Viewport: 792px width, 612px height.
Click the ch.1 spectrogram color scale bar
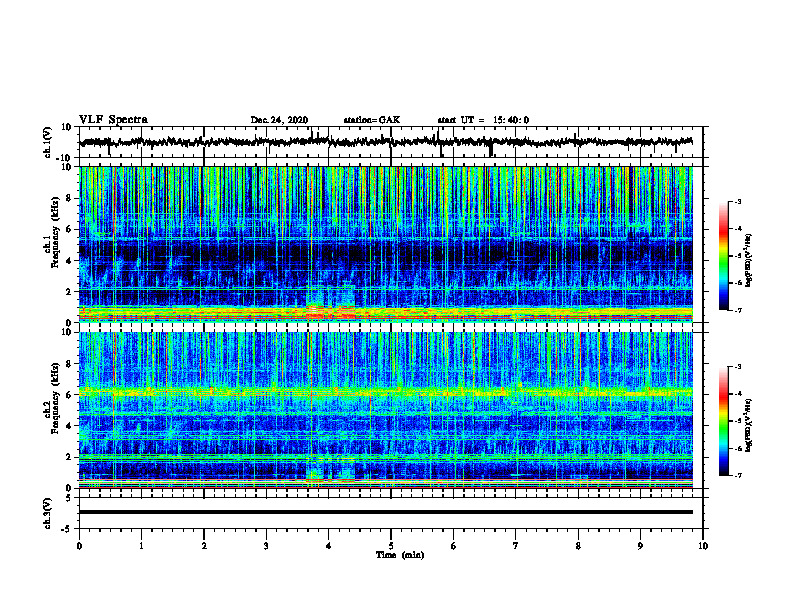(723, 256)
